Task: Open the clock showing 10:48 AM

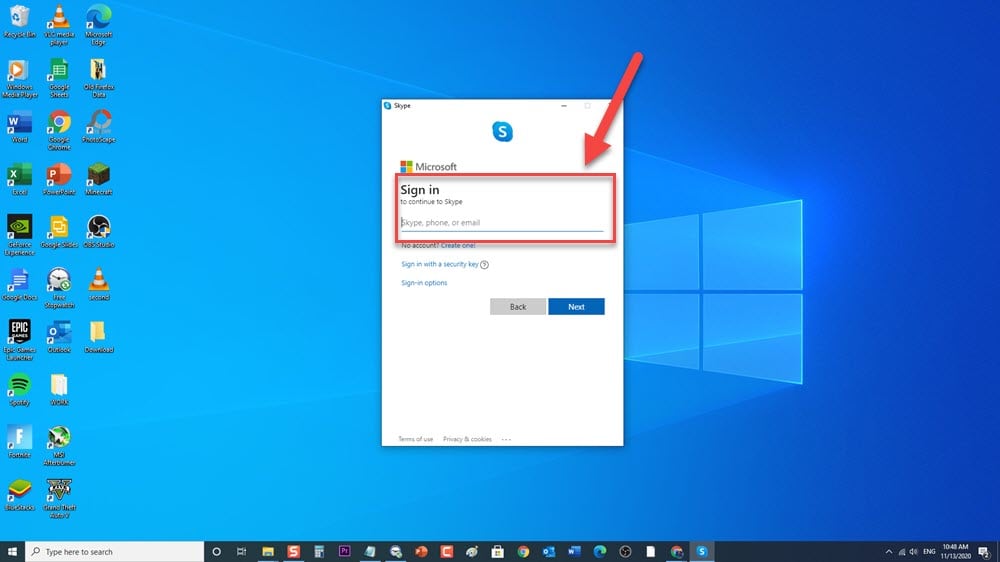Action: pos(955,552)
